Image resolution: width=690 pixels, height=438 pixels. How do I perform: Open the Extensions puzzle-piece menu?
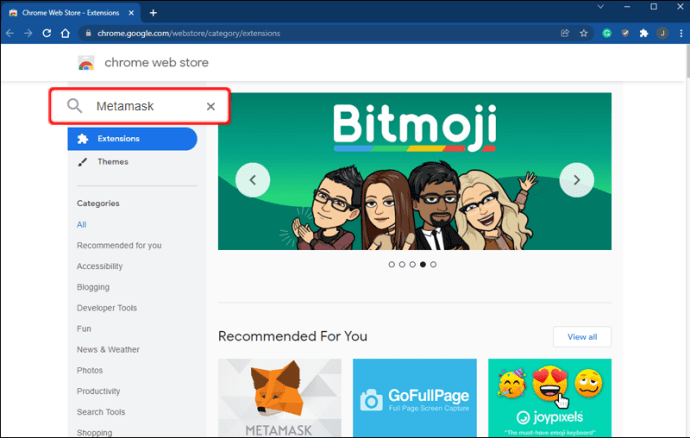(644, 33)
